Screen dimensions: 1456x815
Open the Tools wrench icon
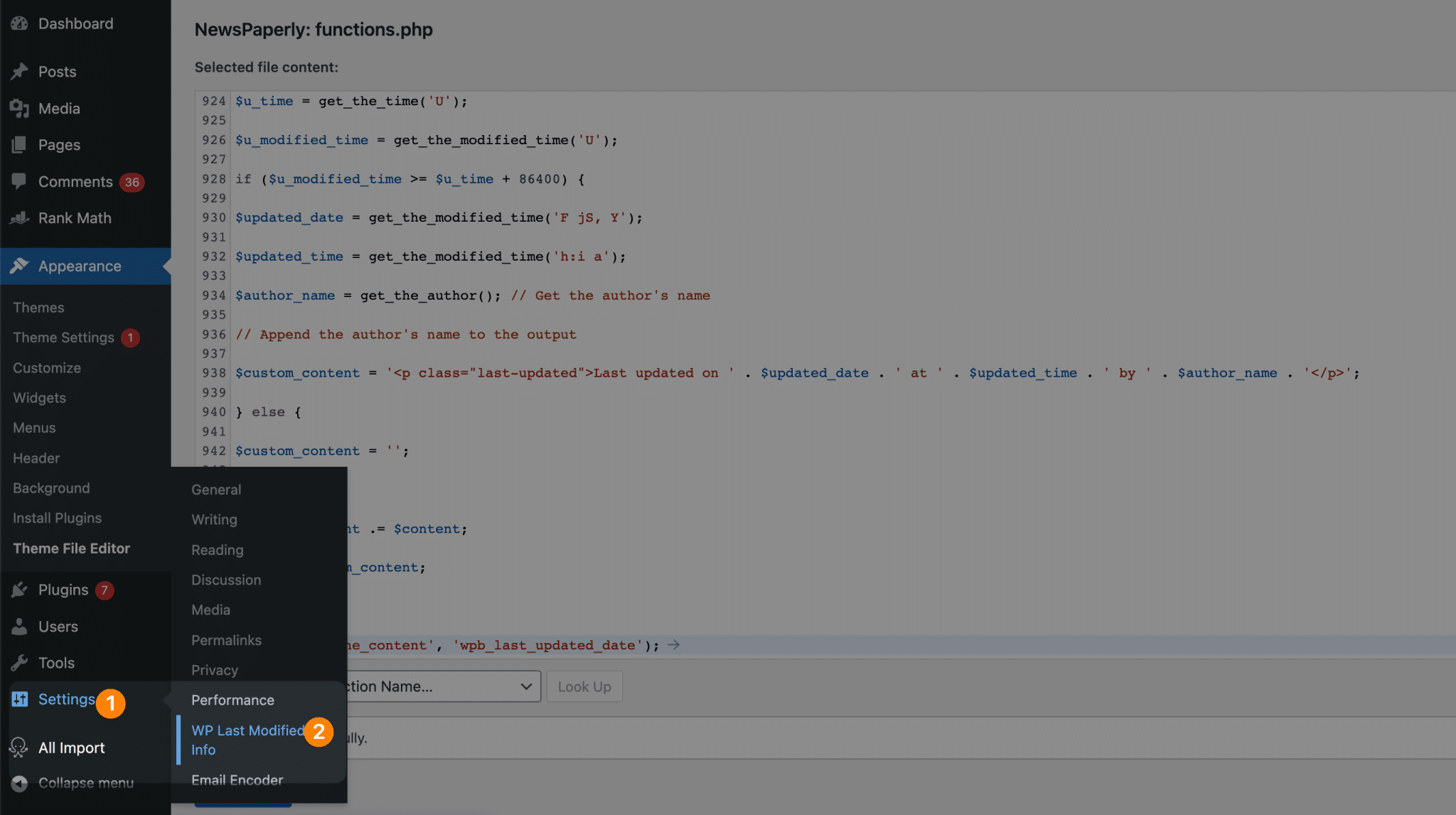pyautogui.click(x=21, y=662)
